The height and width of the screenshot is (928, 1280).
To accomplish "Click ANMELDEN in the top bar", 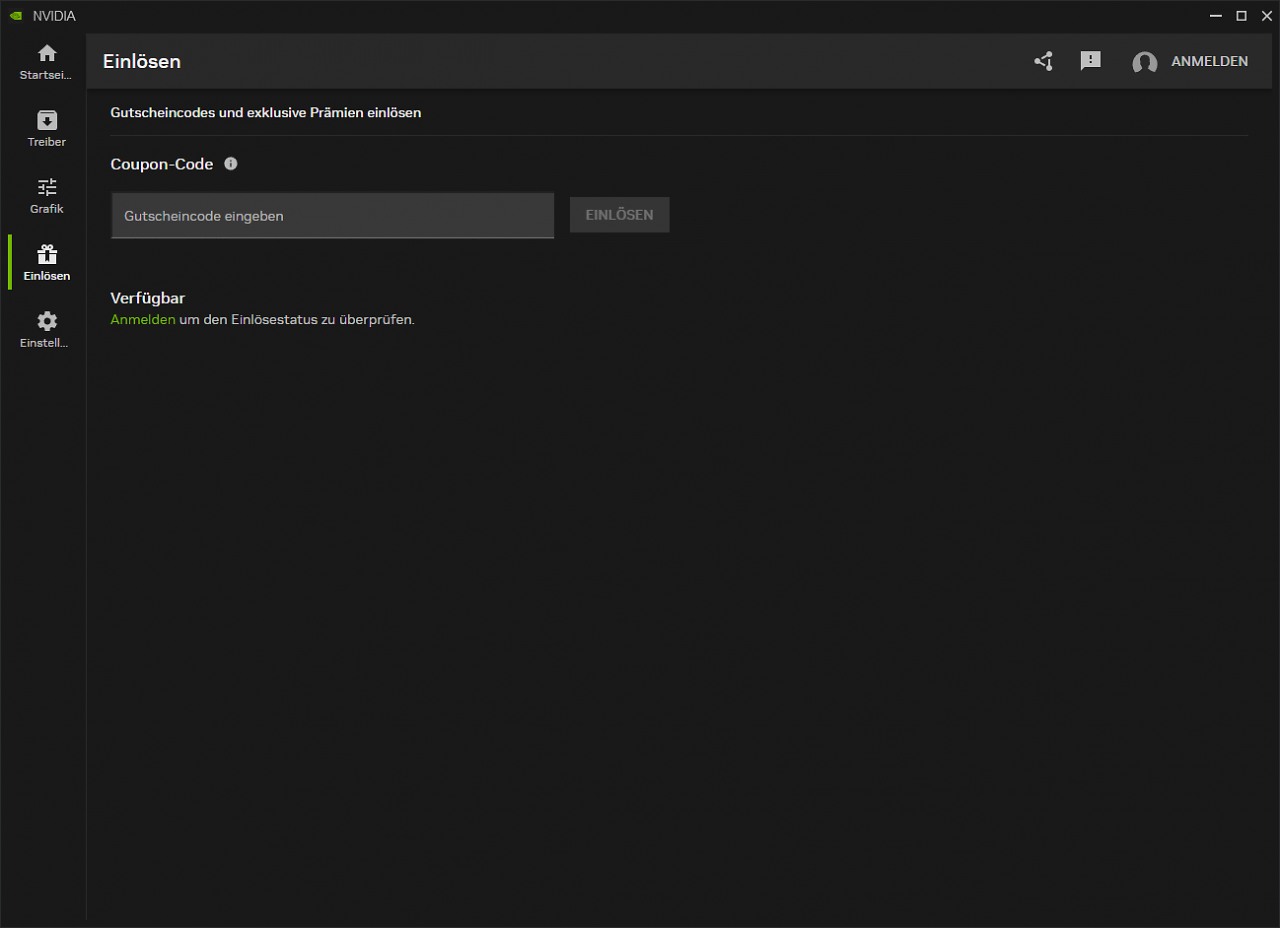I will click(1209, 61).
